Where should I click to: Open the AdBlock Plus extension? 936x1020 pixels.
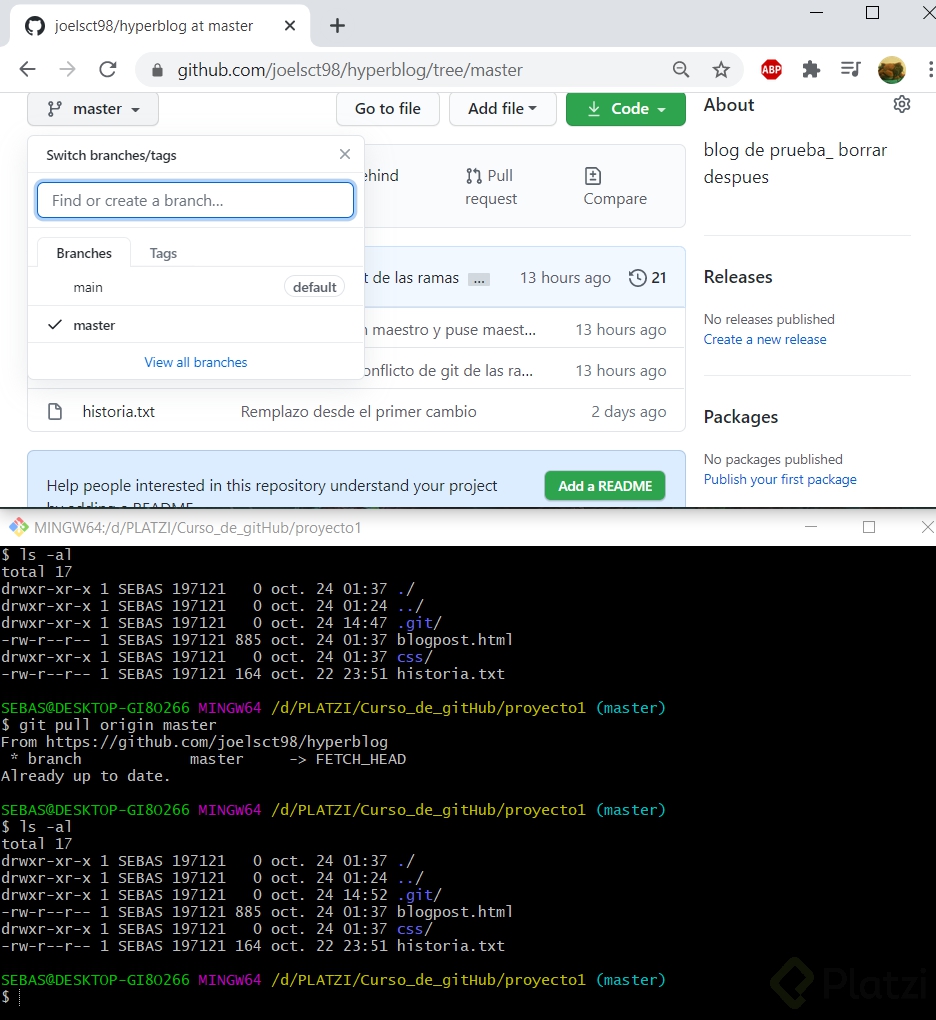(771, 70)
